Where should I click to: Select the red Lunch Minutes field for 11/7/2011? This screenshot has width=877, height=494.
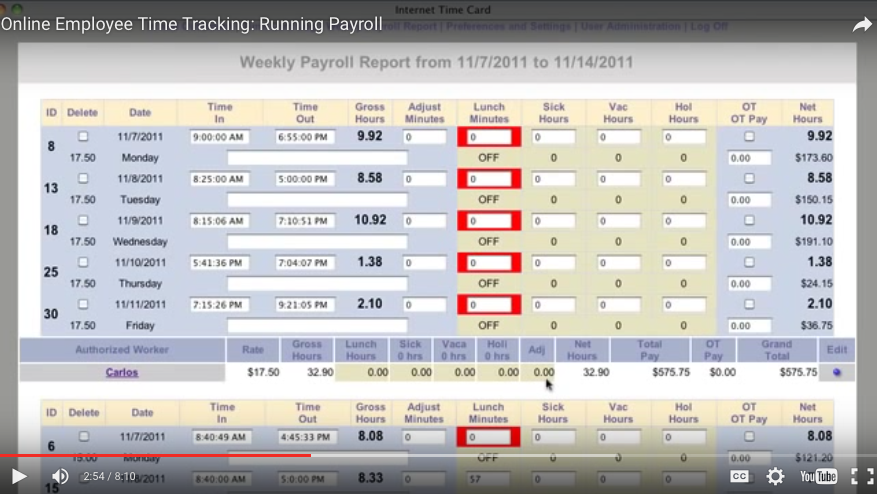click(x=489, y=137)
